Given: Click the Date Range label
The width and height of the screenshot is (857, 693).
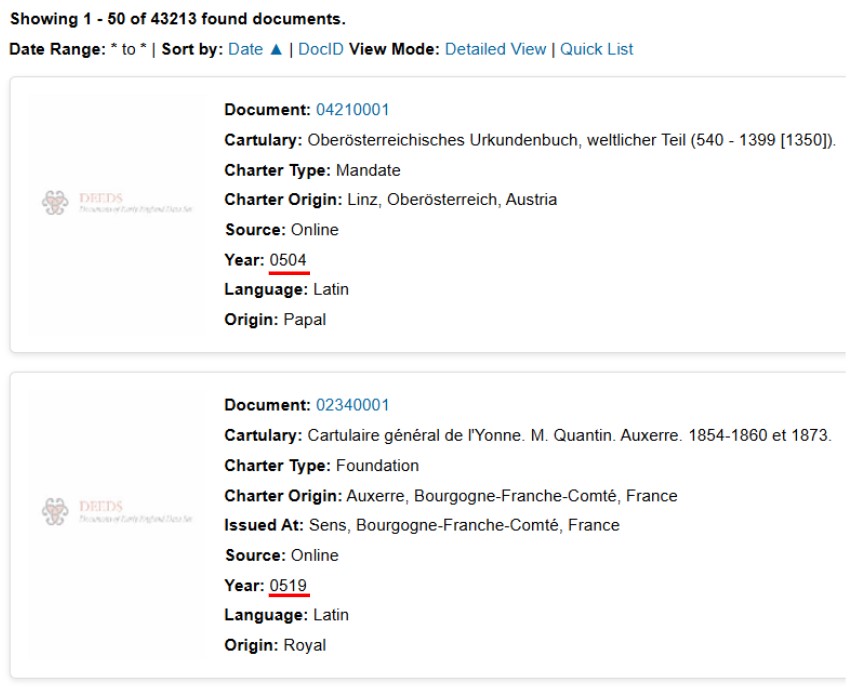Looking at the screenshot, I should pyautogui.click(x=57, y=49).
